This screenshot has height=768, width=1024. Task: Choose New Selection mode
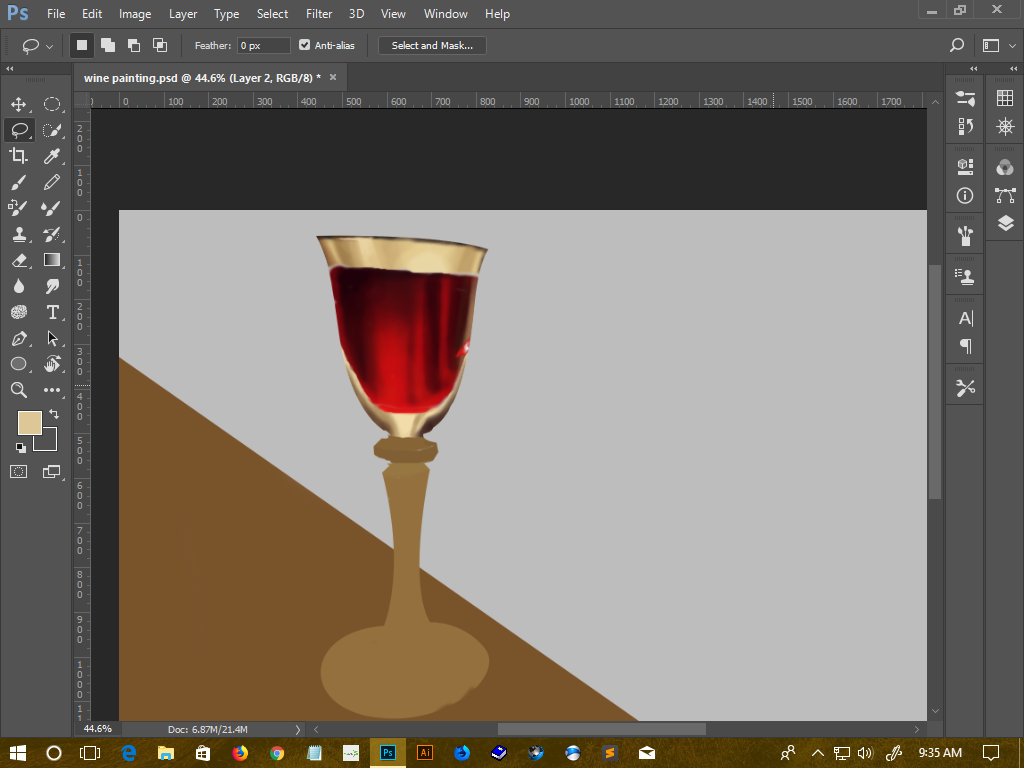[x=82, y=45]
